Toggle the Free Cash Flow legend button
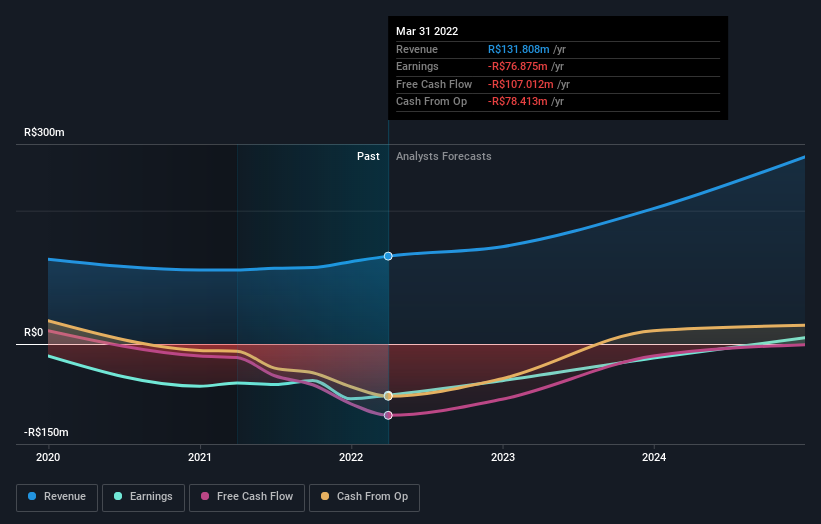The width and height of the screenshot is (821, 524). [247, 497]
